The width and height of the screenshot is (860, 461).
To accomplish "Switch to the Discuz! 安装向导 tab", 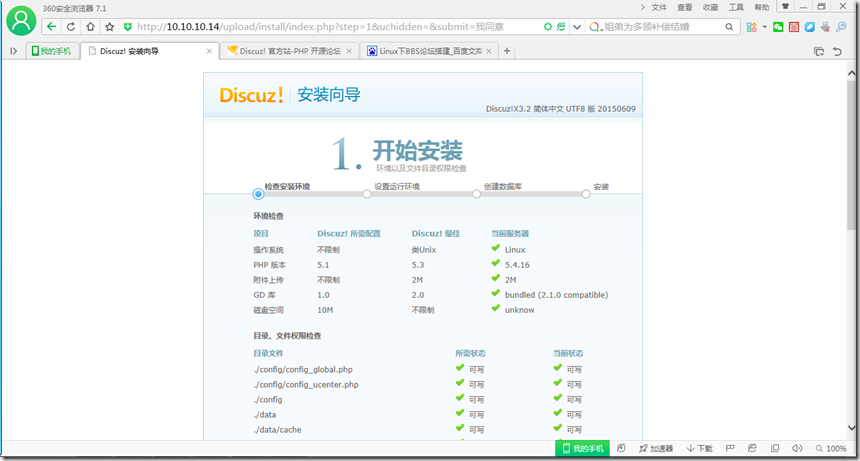I will pos(149,51).
